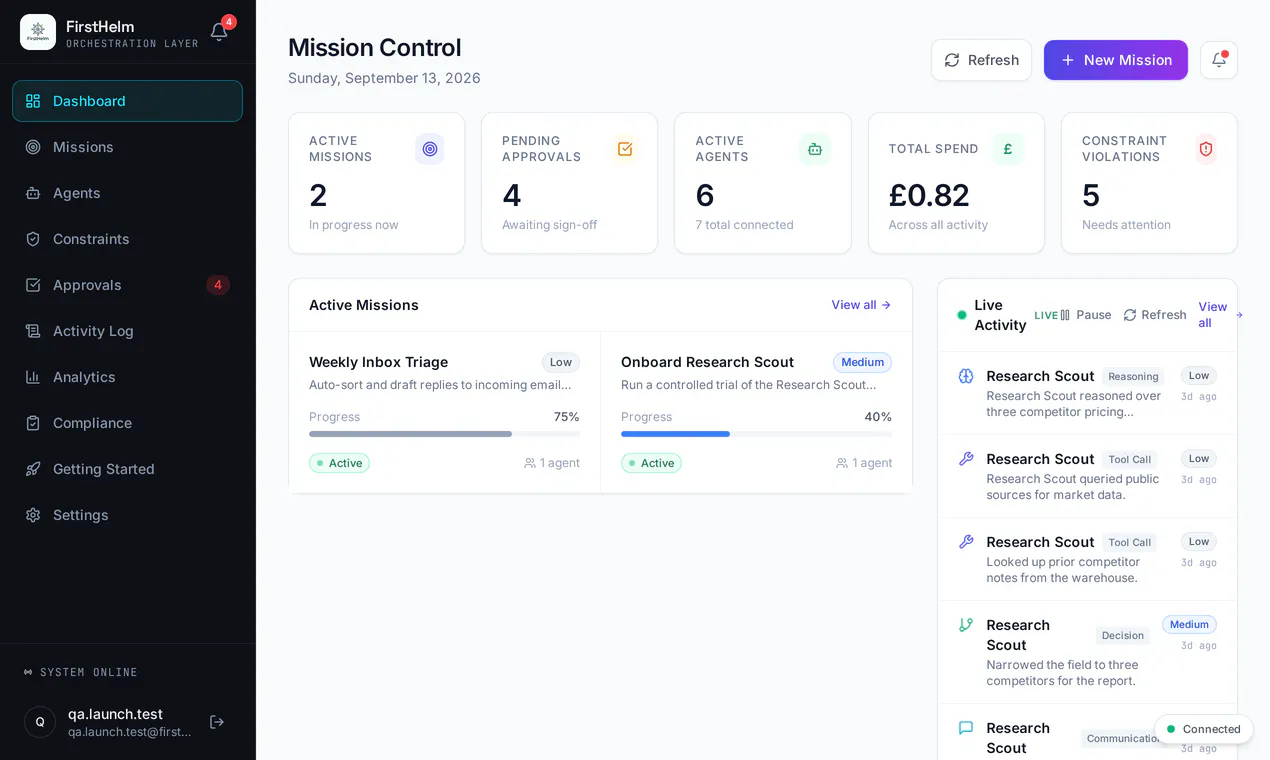This screenshot has height=760, width=1270.
Task: Click the Active Missions stat card value 2
Action: (318, 195)
